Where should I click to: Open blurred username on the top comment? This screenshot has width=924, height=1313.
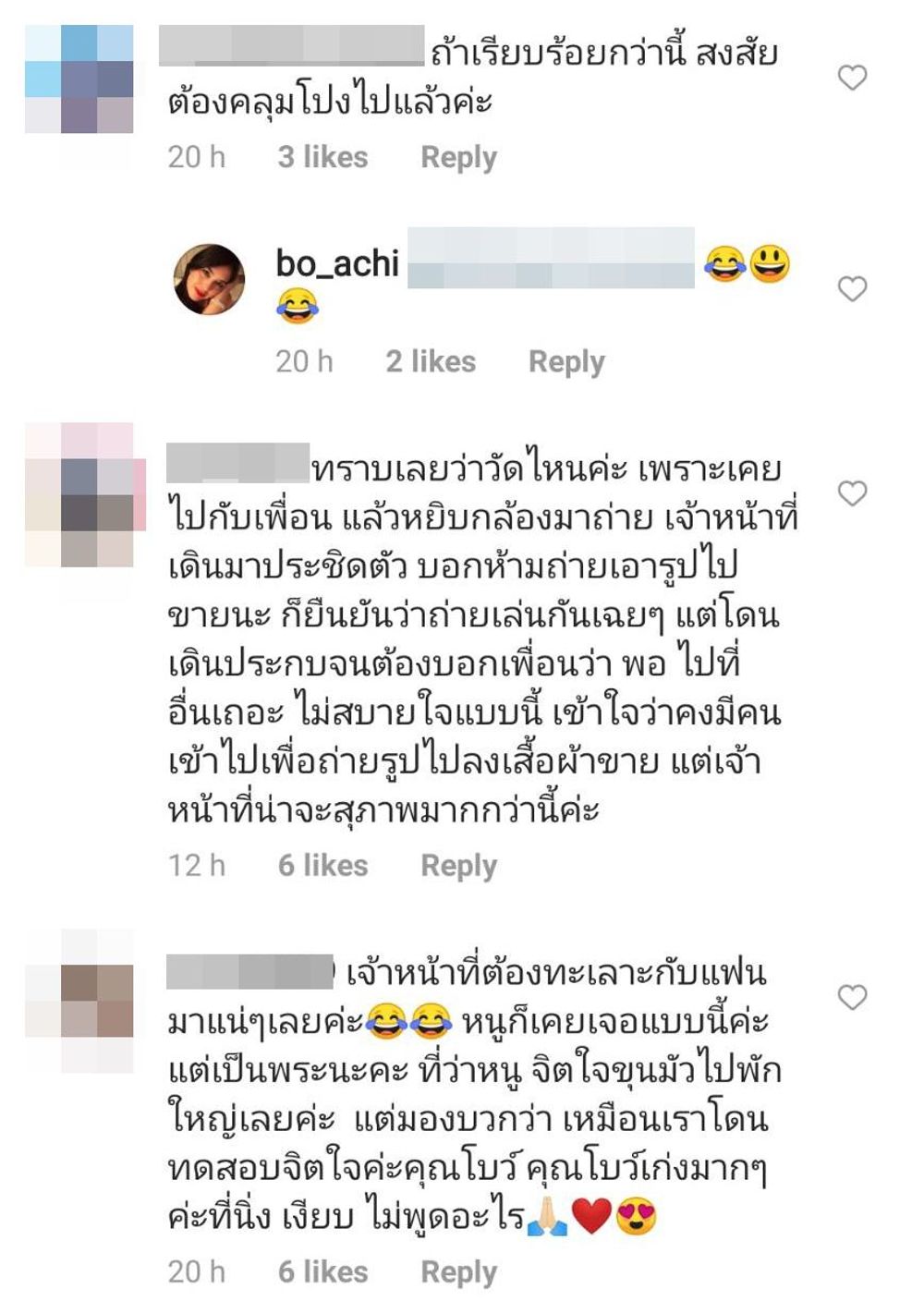292,46
